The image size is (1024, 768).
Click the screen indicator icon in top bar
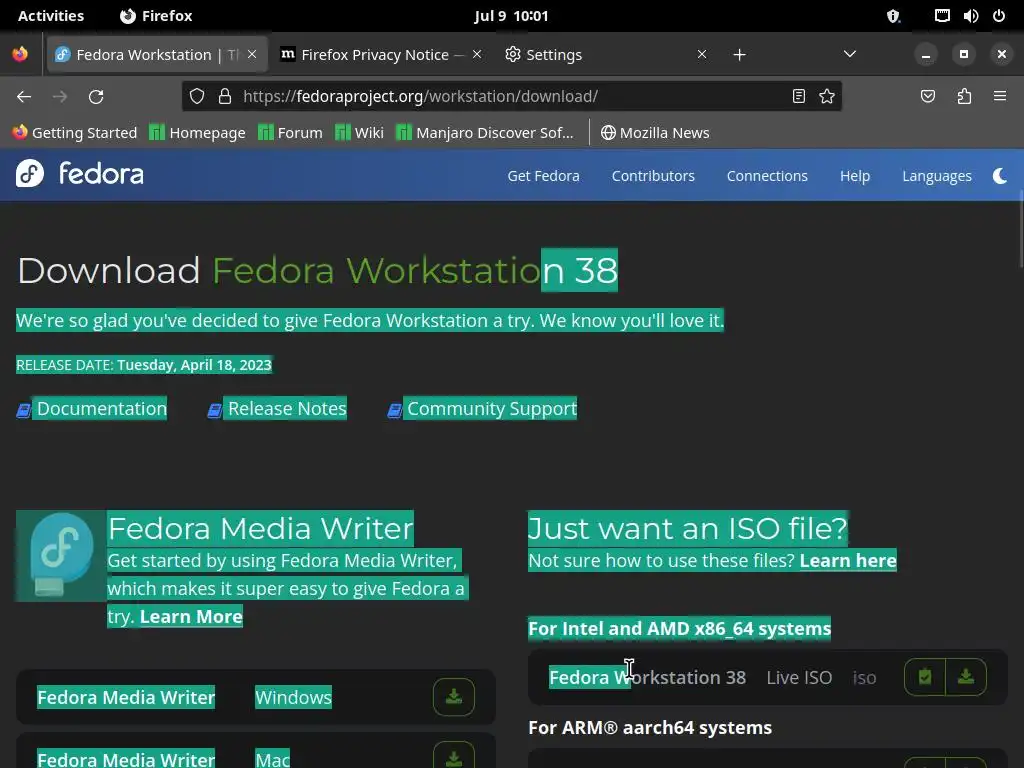(x=942, y=16)
